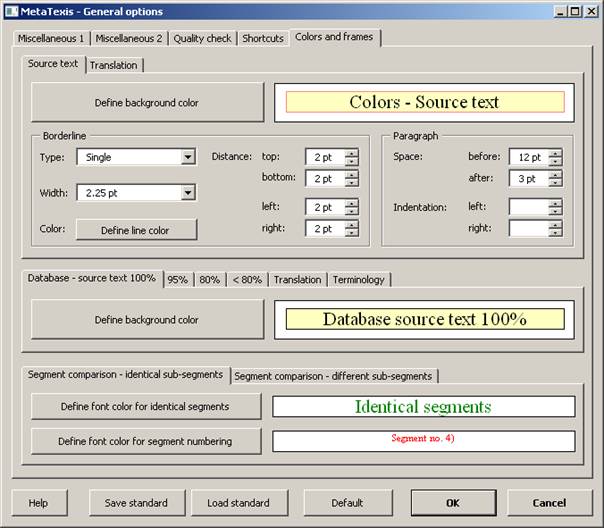
Task: Increase the right indentation value
Action: (x=555, y=225)
